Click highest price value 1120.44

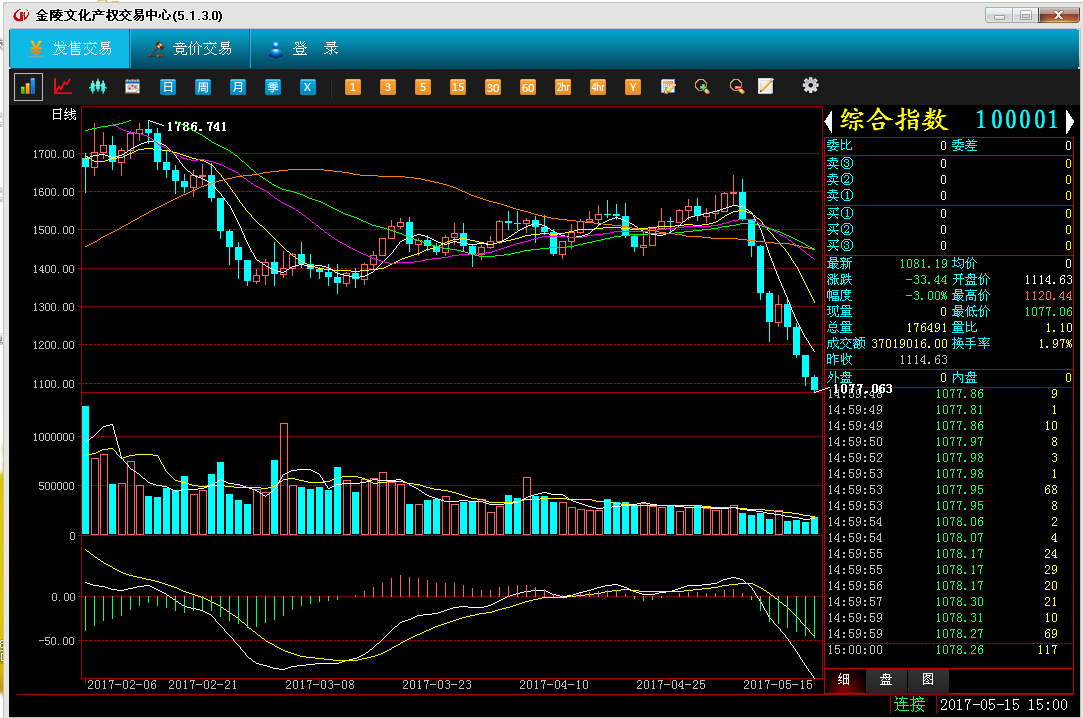[1048, 295]
